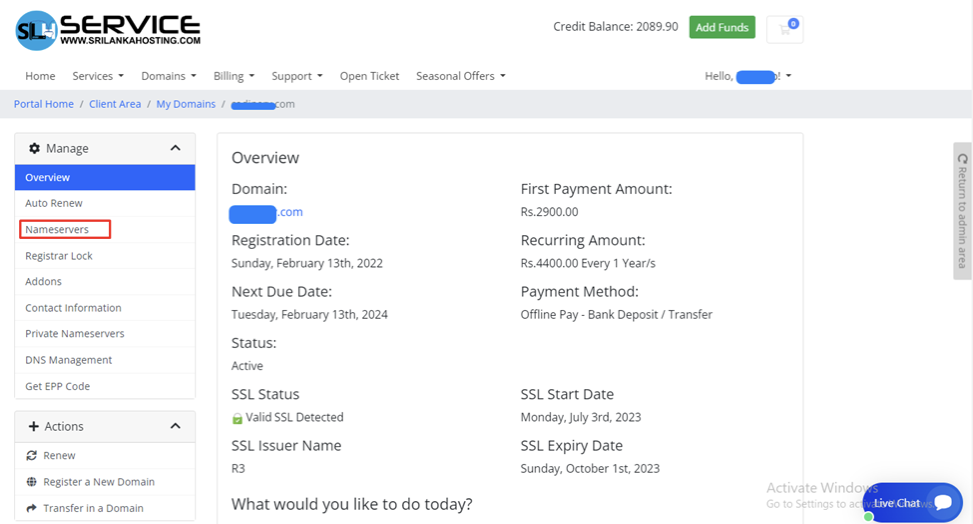Screen dimensions: 973x524
Task: Select Nameservers in the Manage sidebar
Action: pyautogui.click(x=57, y=230)
